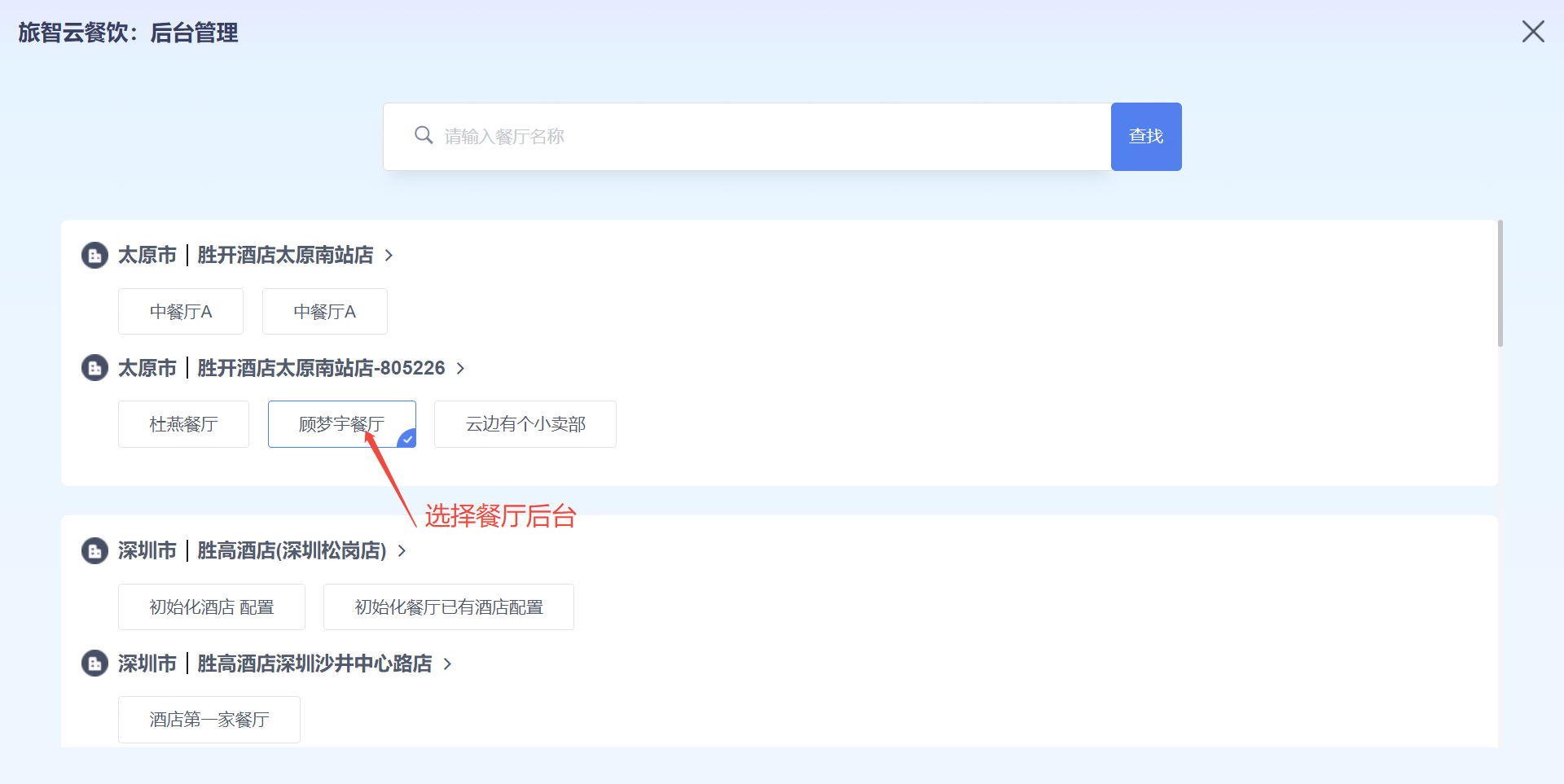Expand the 胜高酒店深圳沙井中心路店 chevron
Image resolution: width=1564 pixels, height=784 pixels.
[x=447, y=664]
